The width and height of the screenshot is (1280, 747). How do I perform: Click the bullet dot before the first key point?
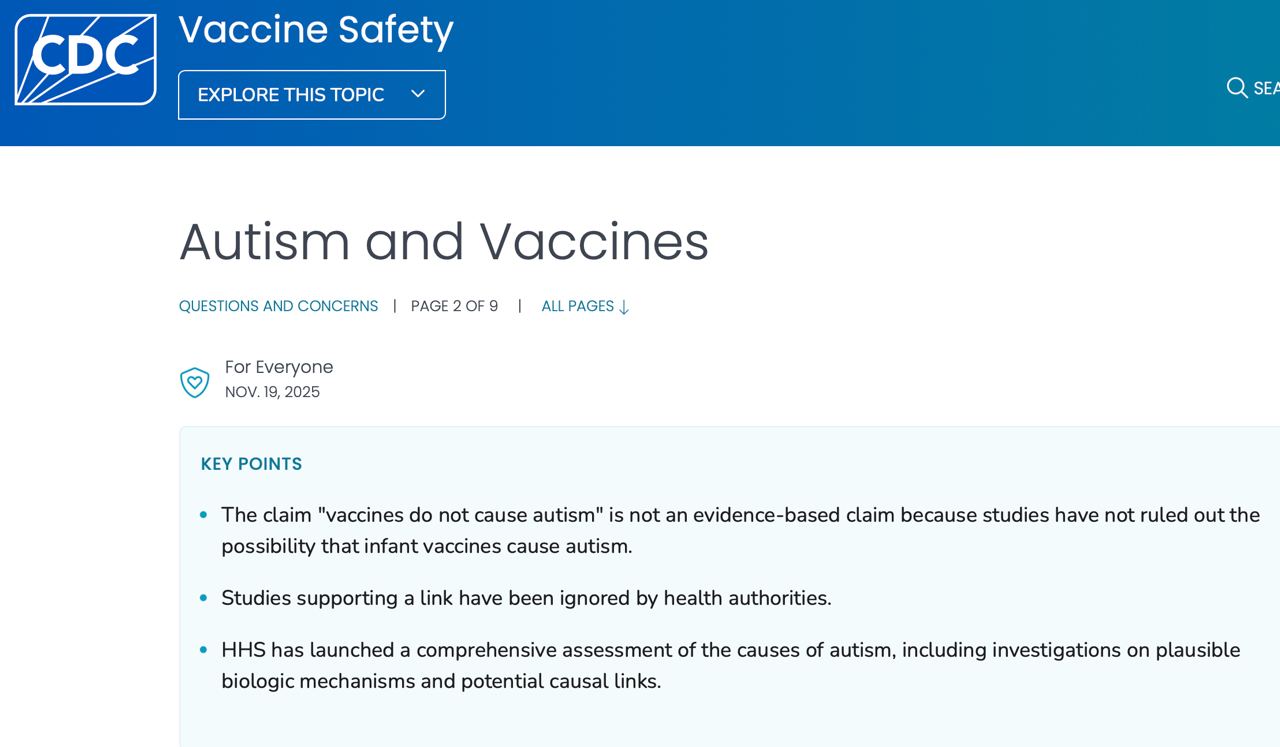point(204,515)
